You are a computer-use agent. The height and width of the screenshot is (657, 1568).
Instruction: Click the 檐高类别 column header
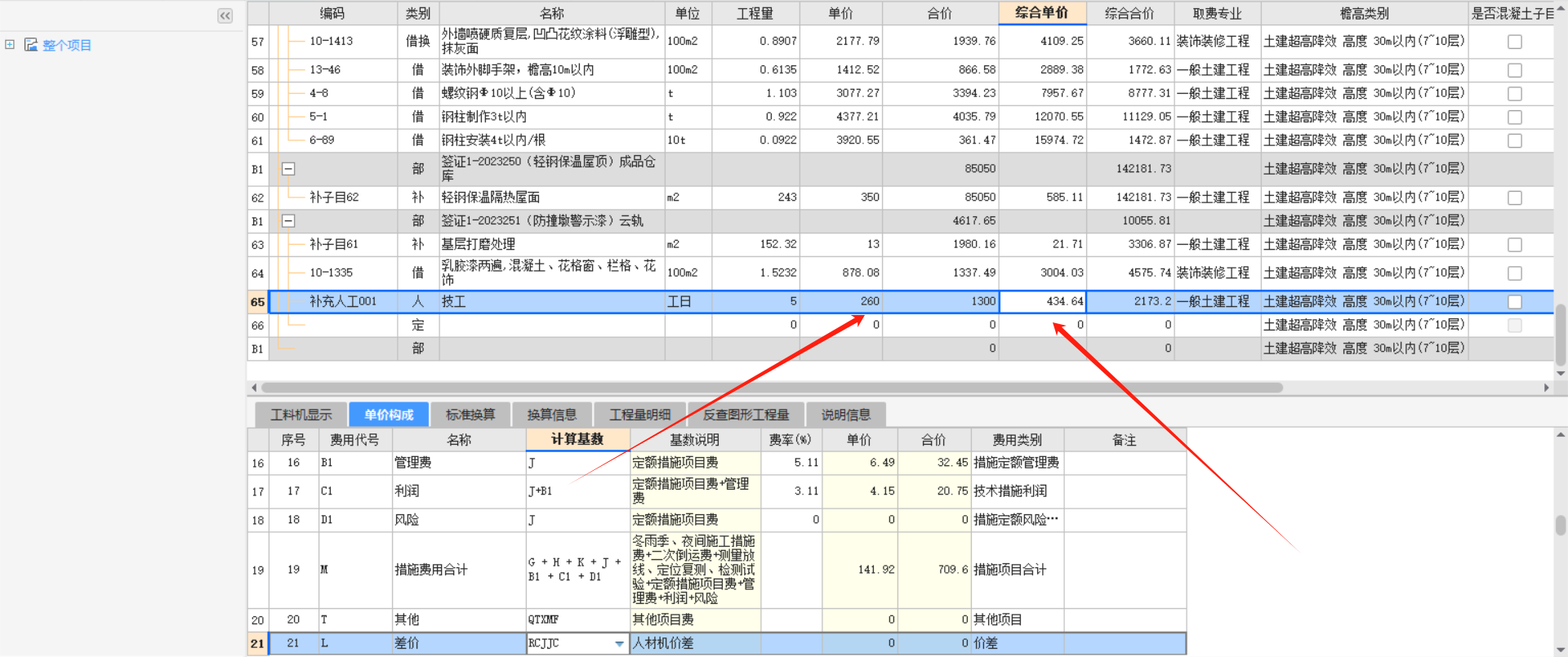(1364, 13)
